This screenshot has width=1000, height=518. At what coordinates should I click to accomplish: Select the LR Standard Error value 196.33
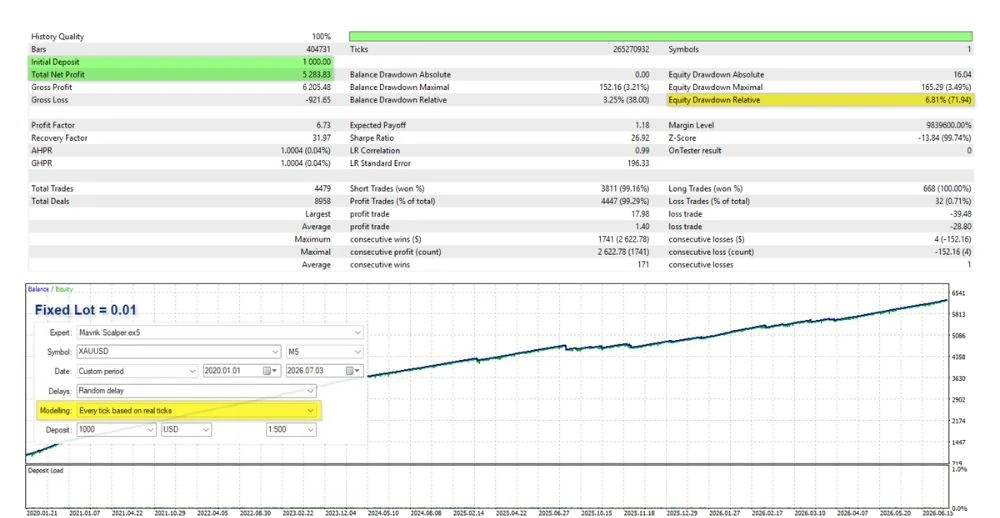tap(639, 163)
